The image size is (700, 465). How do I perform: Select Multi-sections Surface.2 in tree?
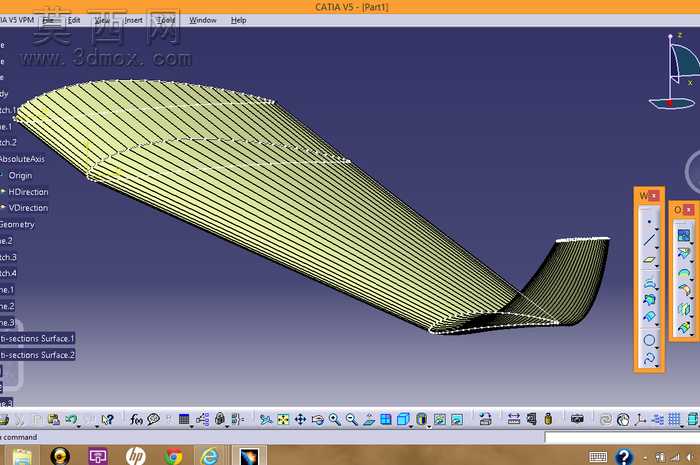tap(37, 355)
